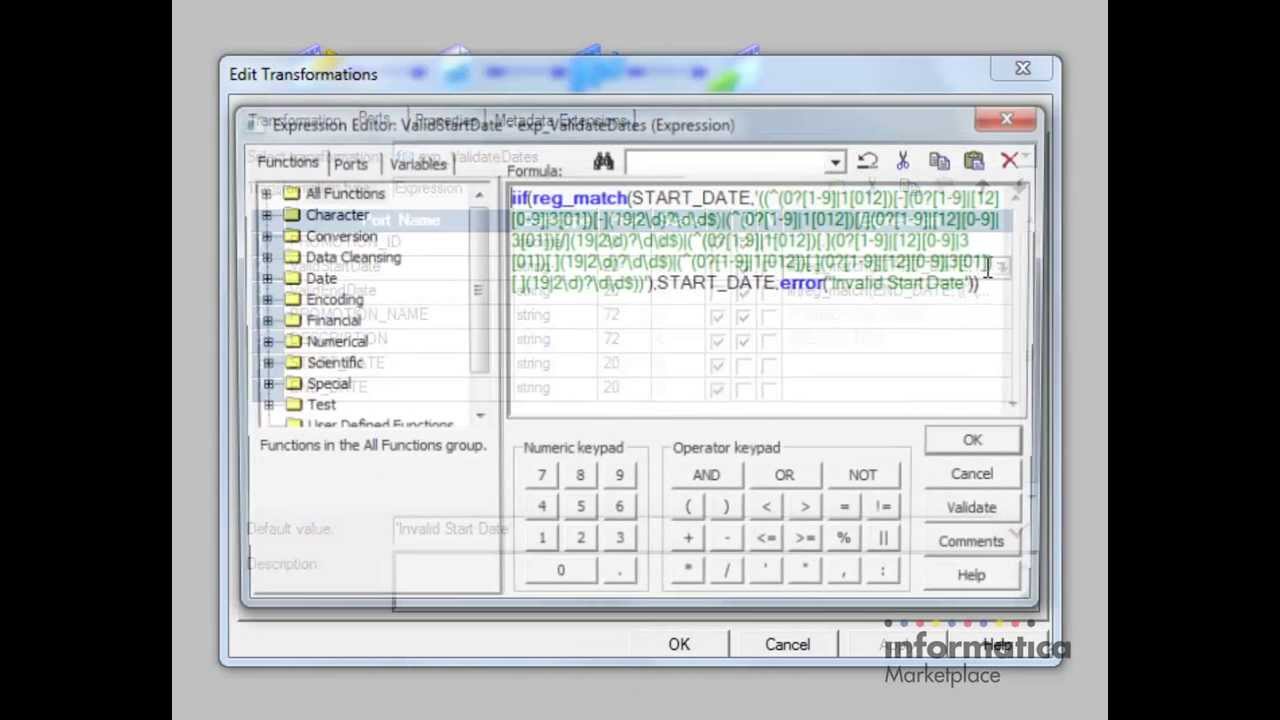Click the Validate button
The height and width of the screenshot is (720, 1280).
coord(972,507)
